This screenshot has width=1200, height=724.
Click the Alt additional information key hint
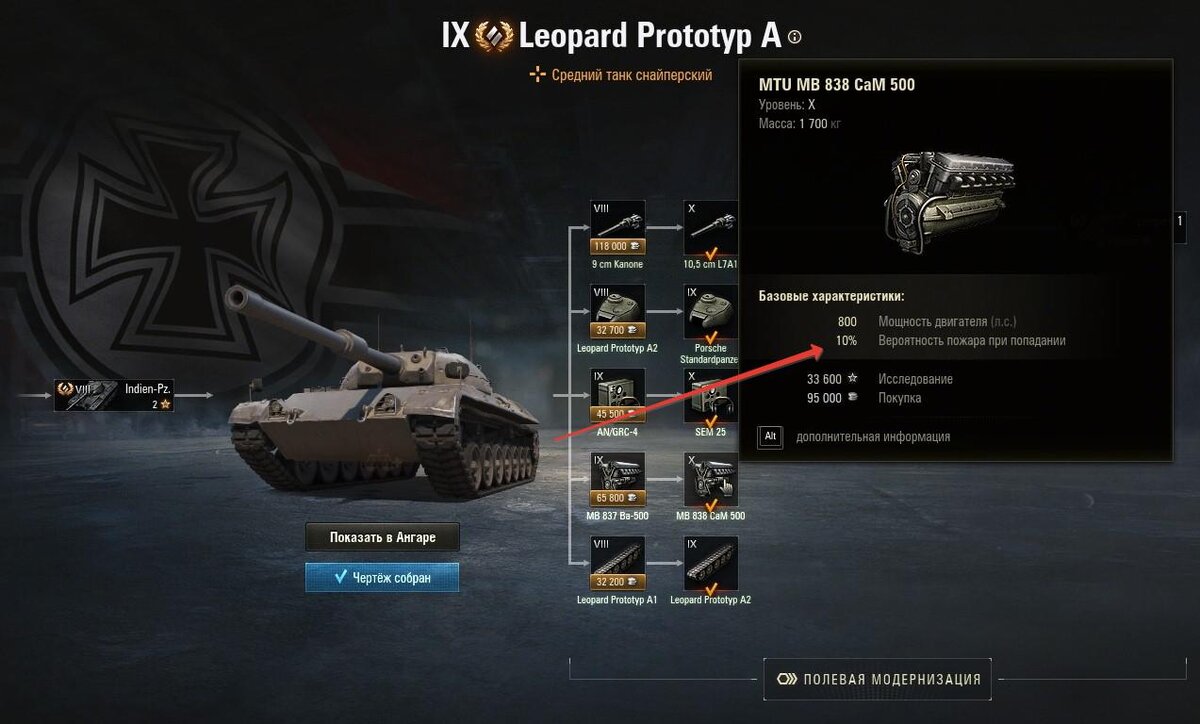click(x=769, y=437)
